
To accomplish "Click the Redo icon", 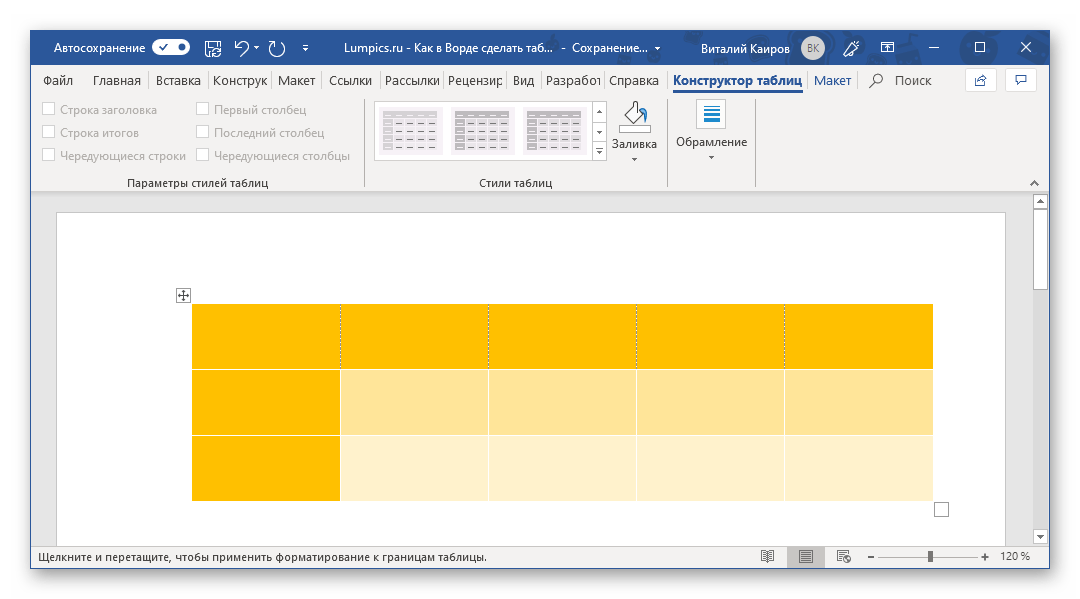I will [277, 47].
